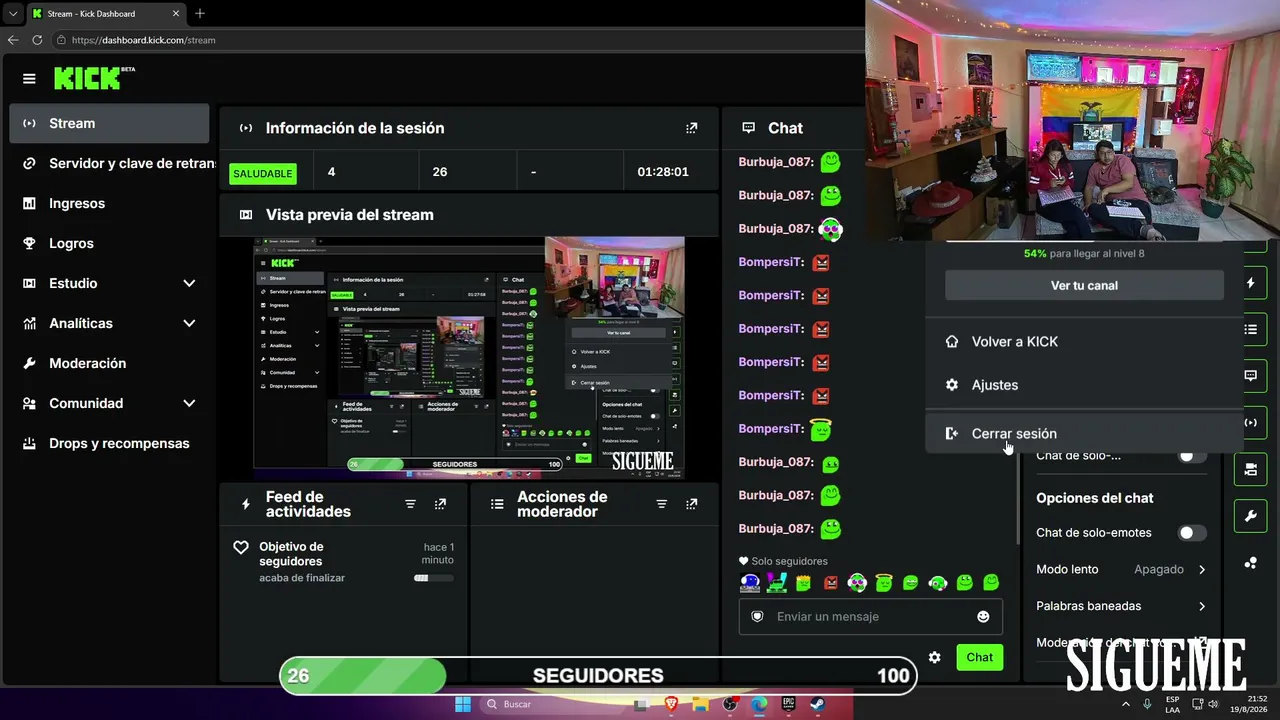Screen dimensions: 1280x720
Task: Open File Explorer from the taskbar
Action: tap(700, 704)
